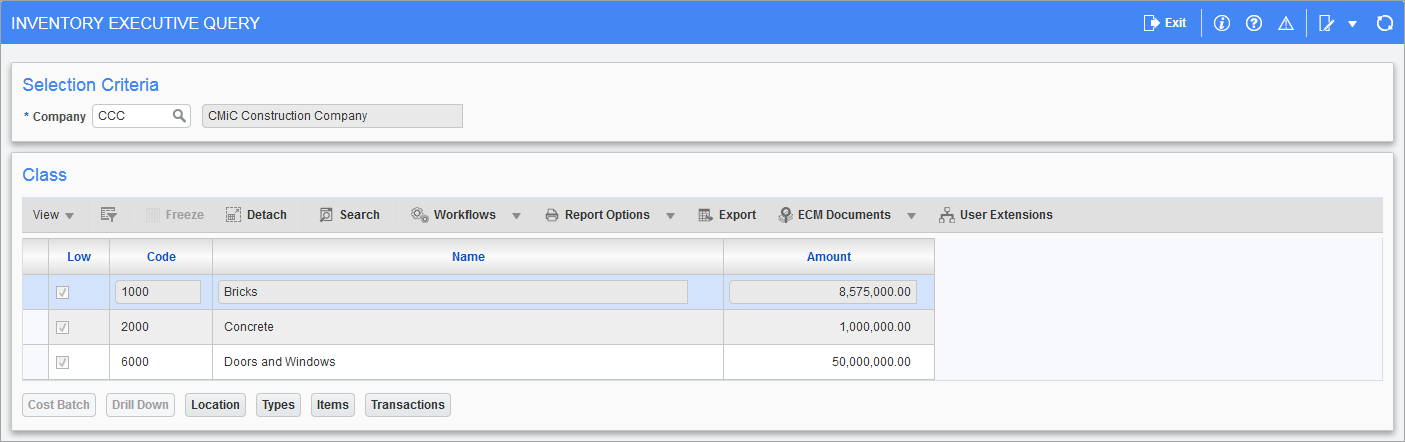Viewport: 1405px width, 442px height.
Task: Expand the View dropdown menu
Action: (x=53, y=215)
